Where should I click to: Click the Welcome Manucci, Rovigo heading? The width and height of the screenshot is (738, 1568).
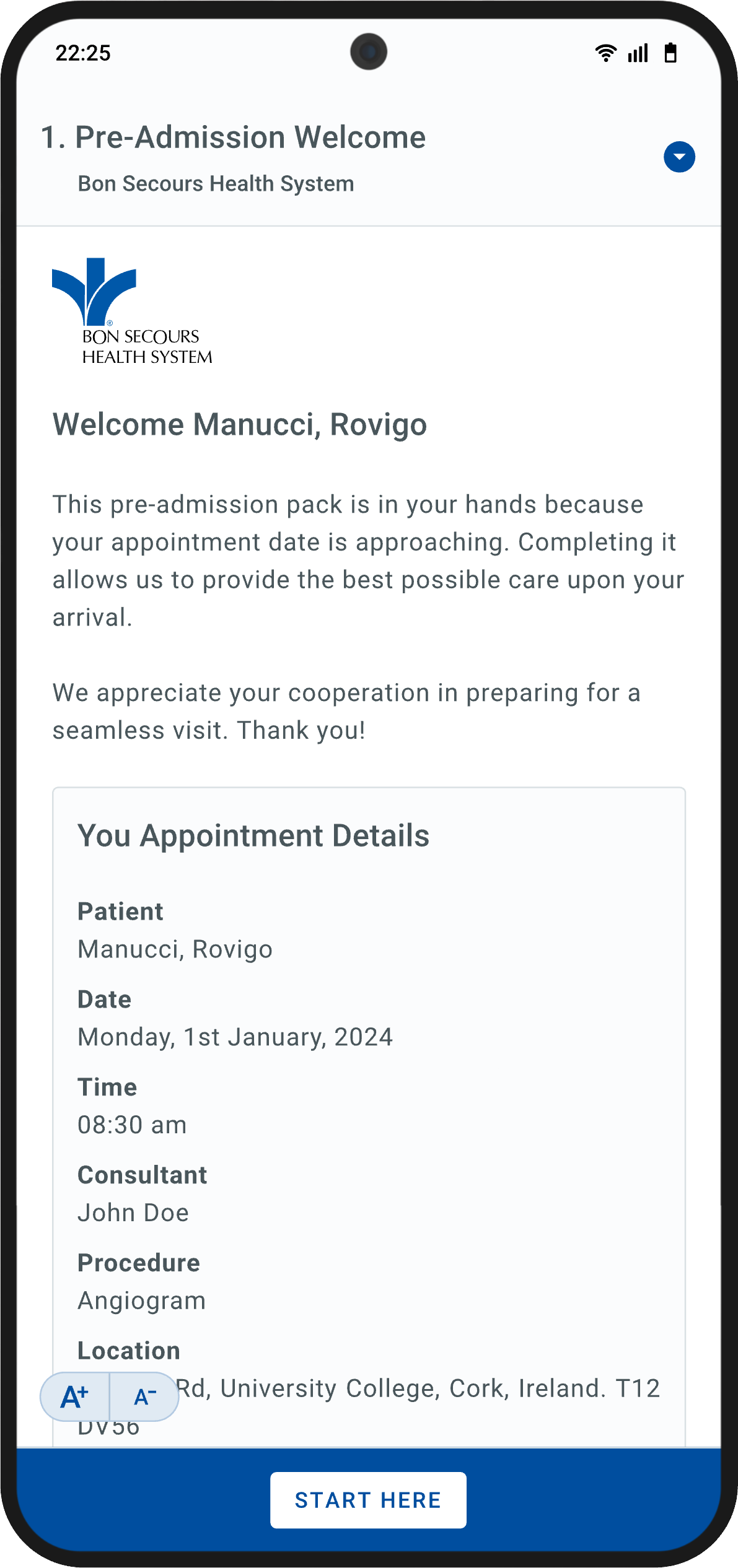point(240,425)
